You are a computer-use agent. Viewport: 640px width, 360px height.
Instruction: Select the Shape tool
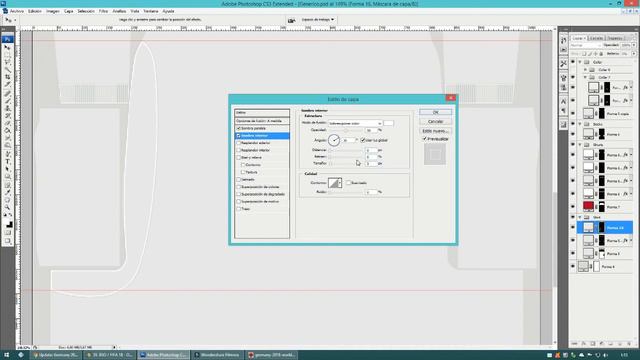pyautogui.click(x=7, y=176)
